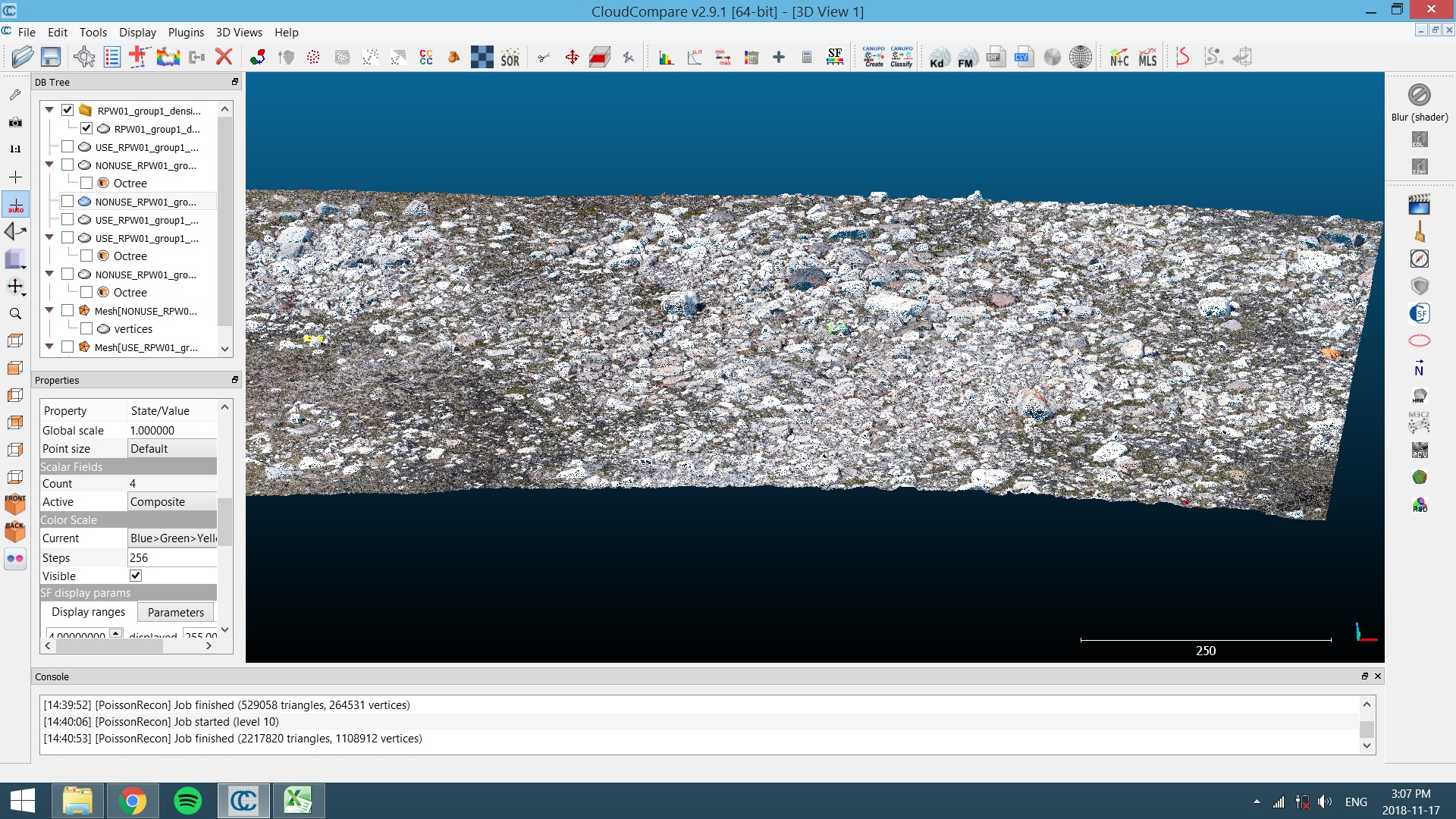Check the first NONUSE_RPW01_gro... checkbox
The height and width of the screenshot is (819, 1456).
pos(67,165)
